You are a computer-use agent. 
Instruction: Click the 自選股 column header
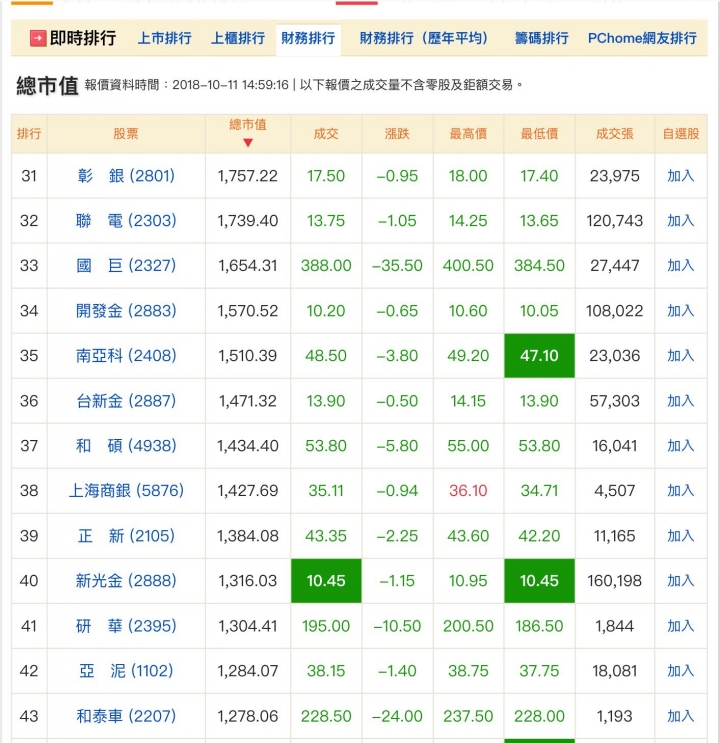(x=681, y=134)
